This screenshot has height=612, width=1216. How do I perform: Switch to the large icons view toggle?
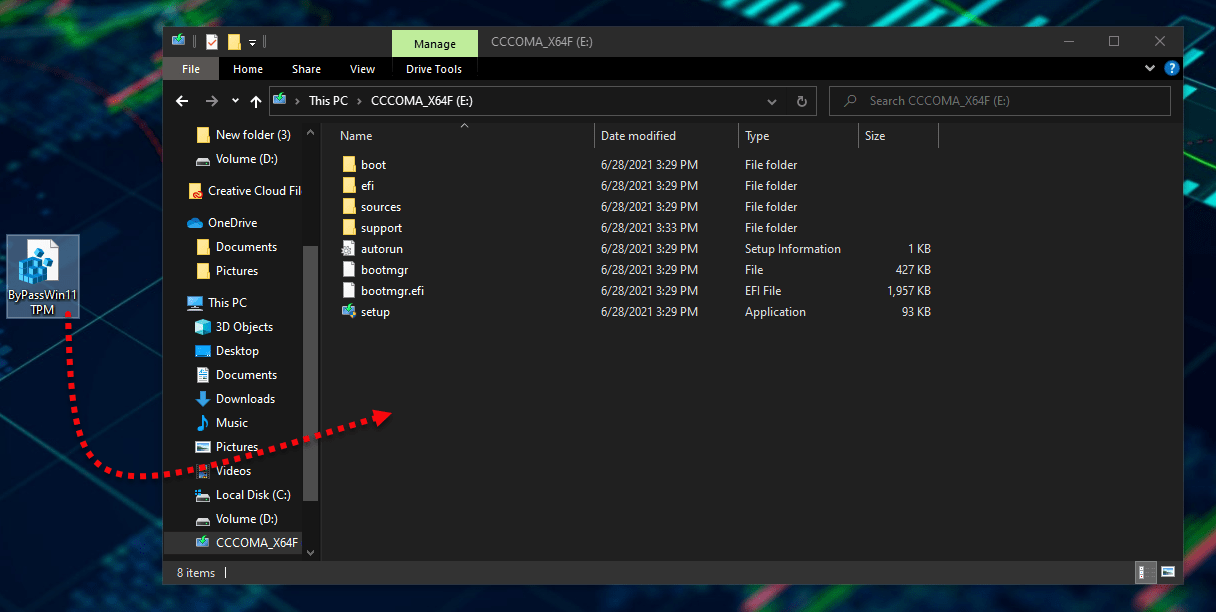1168,573
